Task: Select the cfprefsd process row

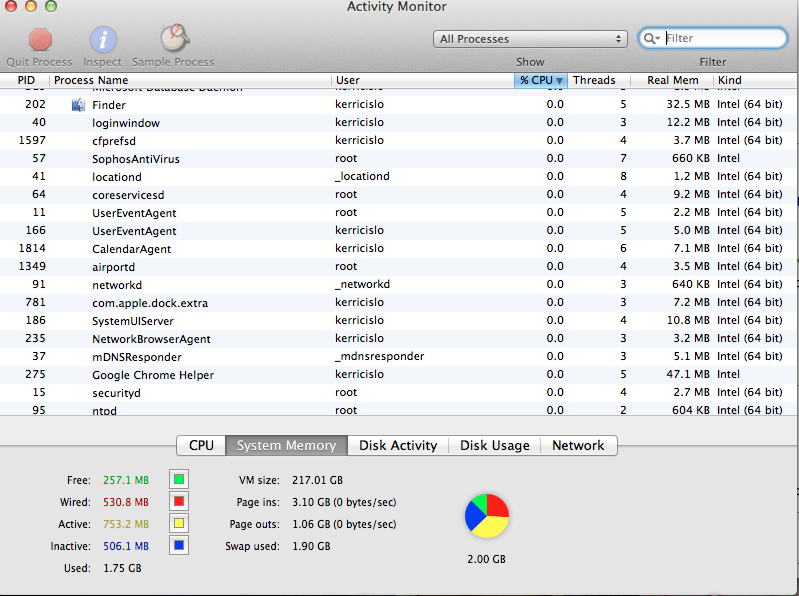Action: (398, 141)
